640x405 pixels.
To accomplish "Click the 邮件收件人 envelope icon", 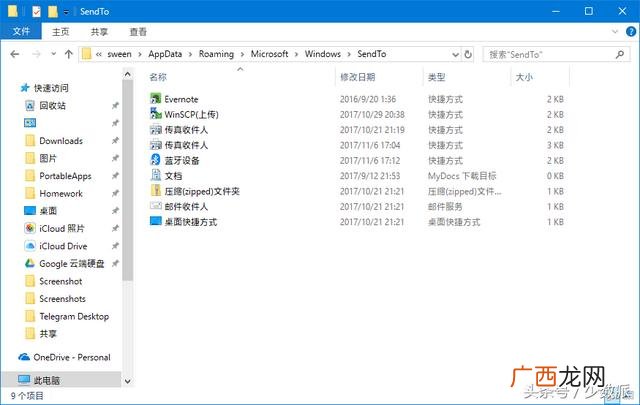I will click(x=156, y=206).
